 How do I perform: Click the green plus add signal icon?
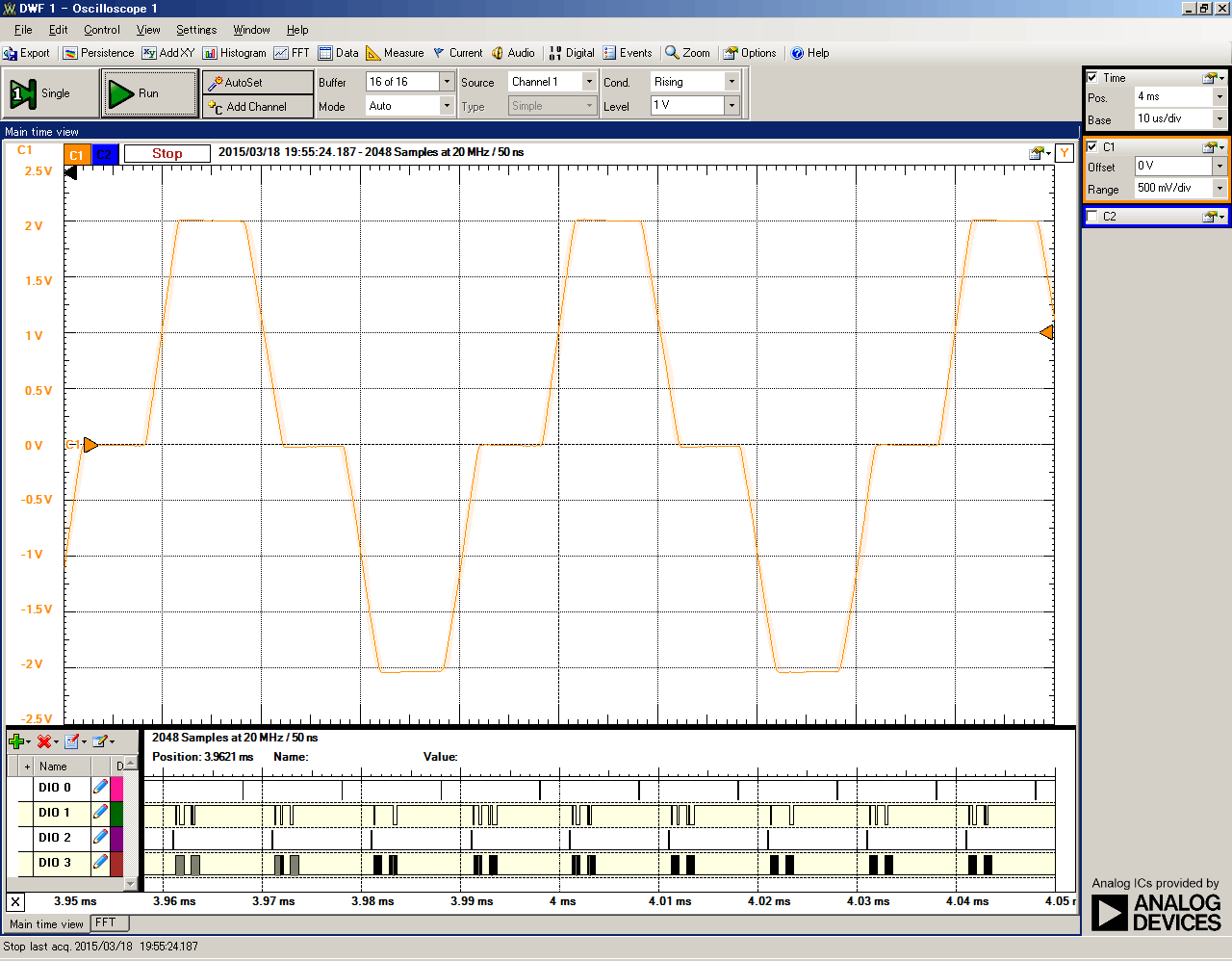pyautogui.click(x=16, y=741)
